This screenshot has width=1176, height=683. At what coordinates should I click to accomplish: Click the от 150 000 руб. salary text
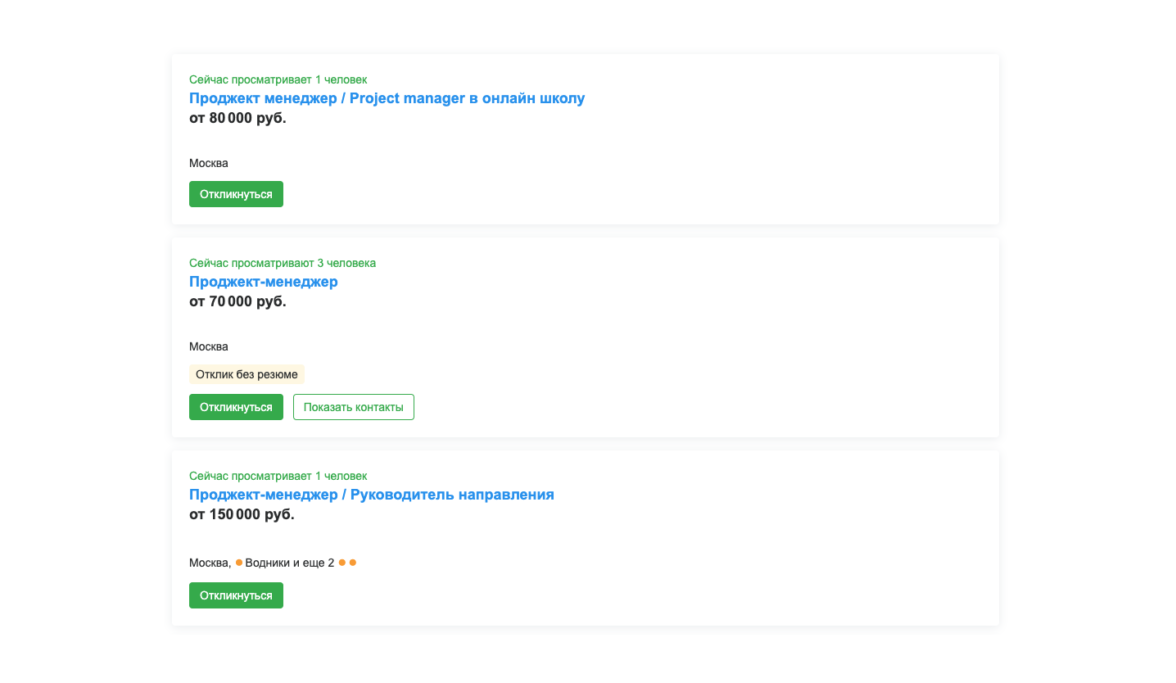click(242, 515)
